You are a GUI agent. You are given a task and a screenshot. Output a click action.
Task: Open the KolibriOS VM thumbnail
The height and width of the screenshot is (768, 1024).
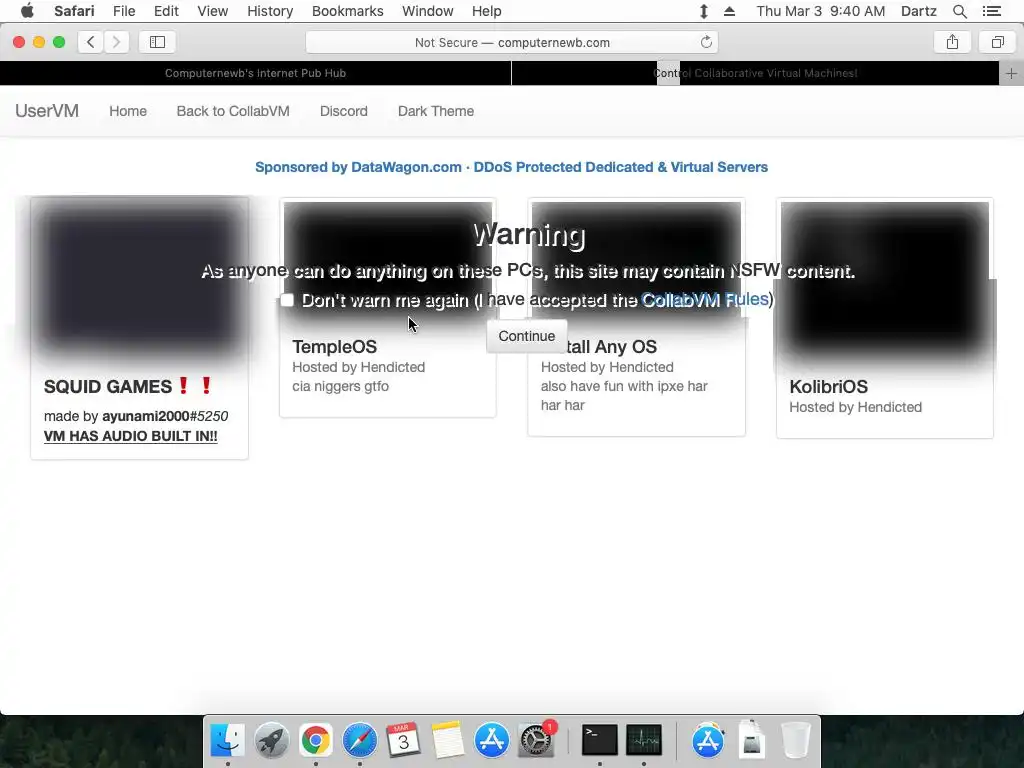(885, 280)
